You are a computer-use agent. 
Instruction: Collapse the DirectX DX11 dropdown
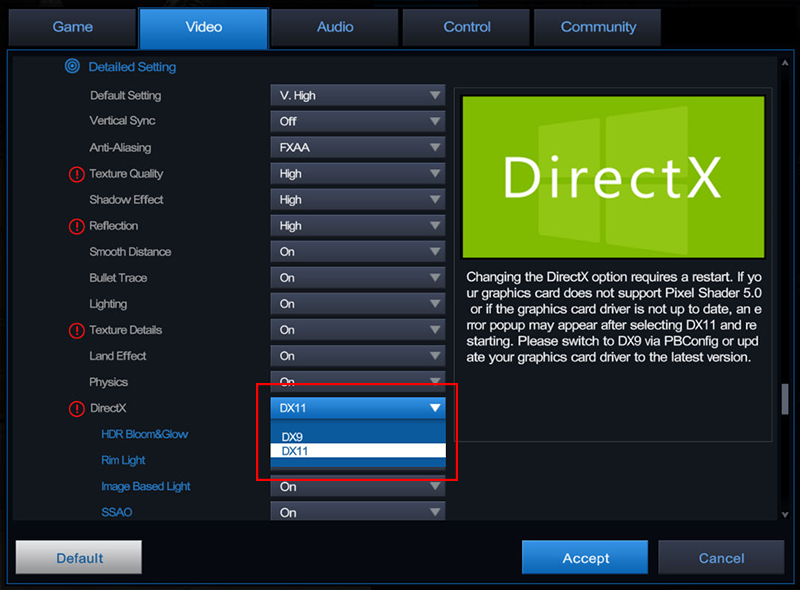(x=358, y=408)
